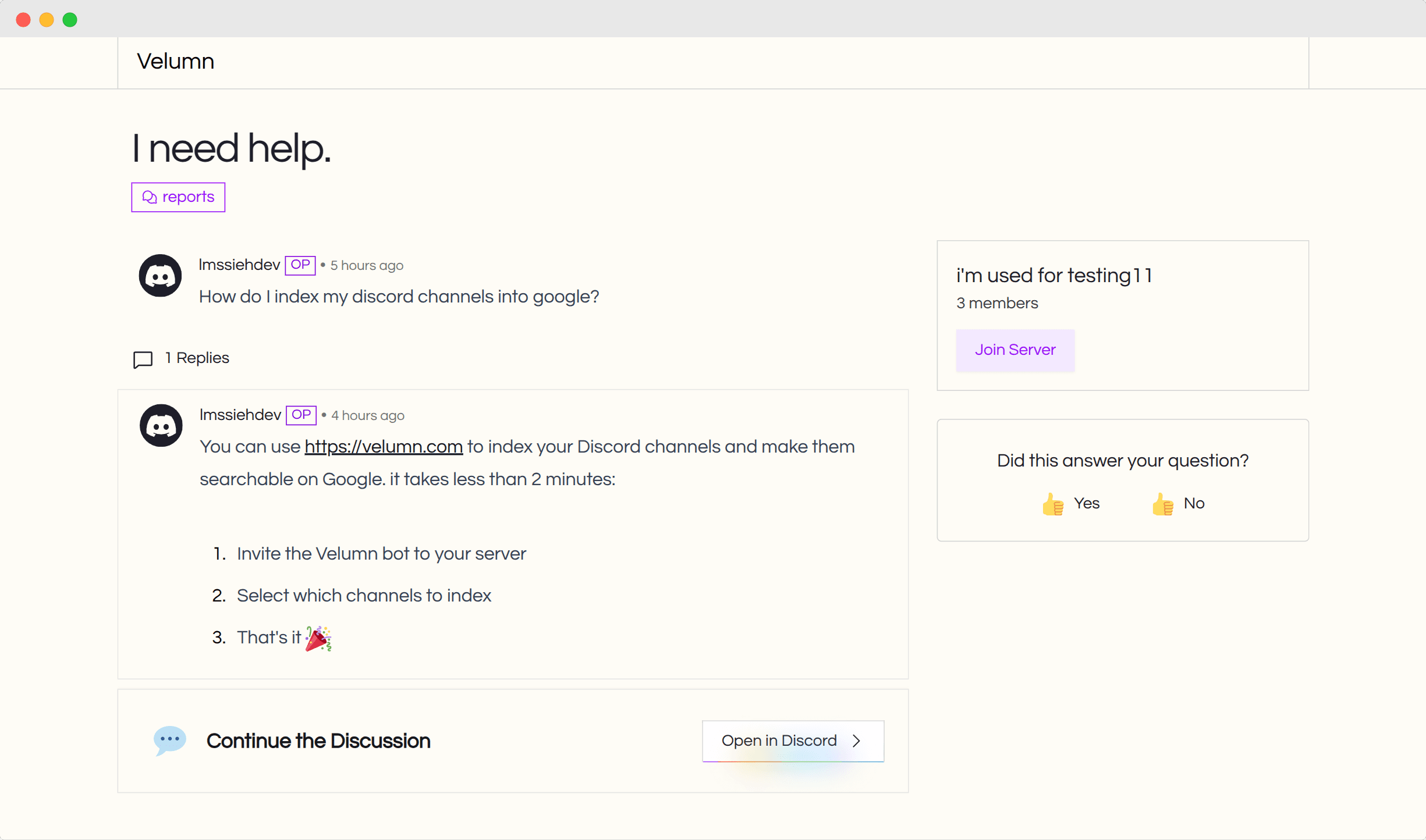
Task: Click the chat bubble icon in reports tag
Action: pyautogui.click(x=150, y=197)
